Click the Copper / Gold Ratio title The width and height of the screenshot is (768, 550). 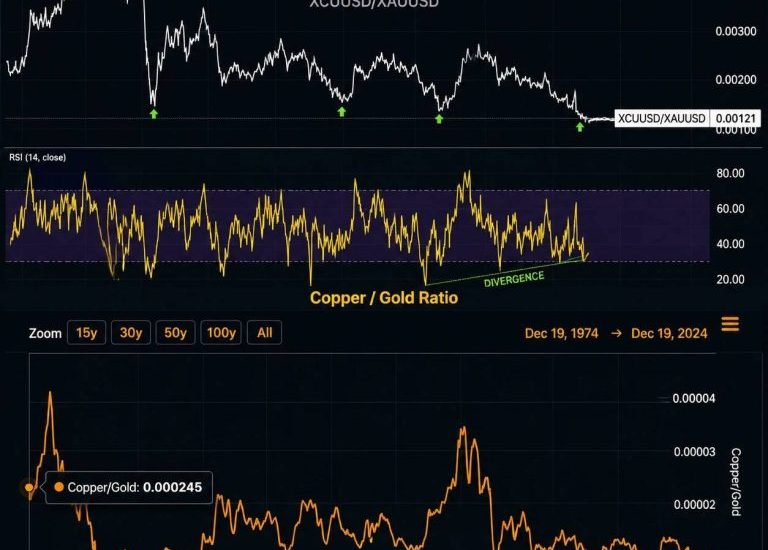(x=384, y=298)
